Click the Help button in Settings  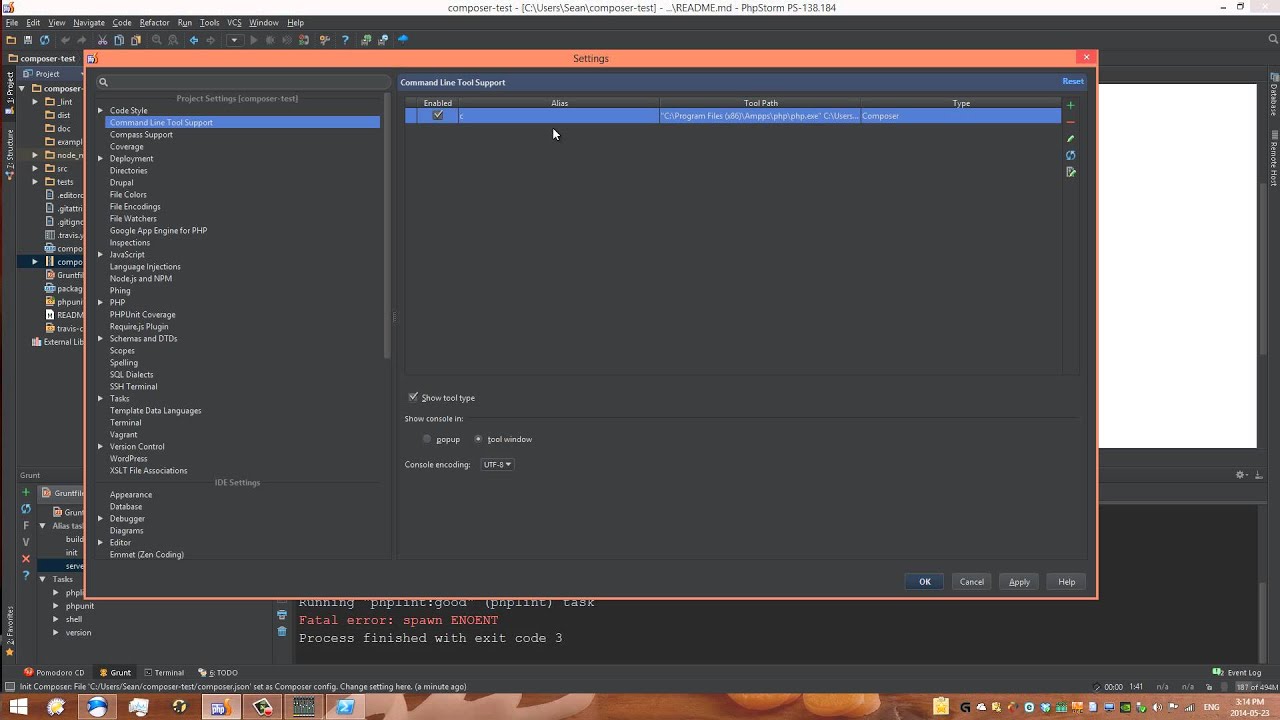[1067, 582]
